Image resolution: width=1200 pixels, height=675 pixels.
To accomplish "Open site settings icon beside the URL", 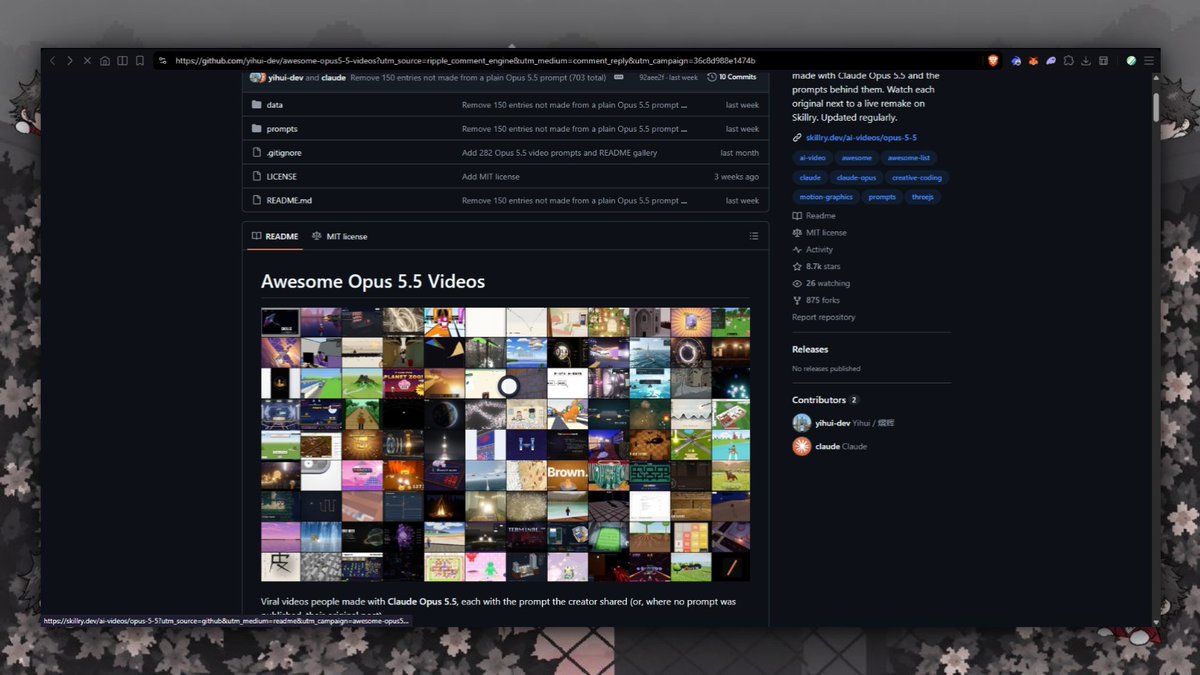I will point(164,61).
